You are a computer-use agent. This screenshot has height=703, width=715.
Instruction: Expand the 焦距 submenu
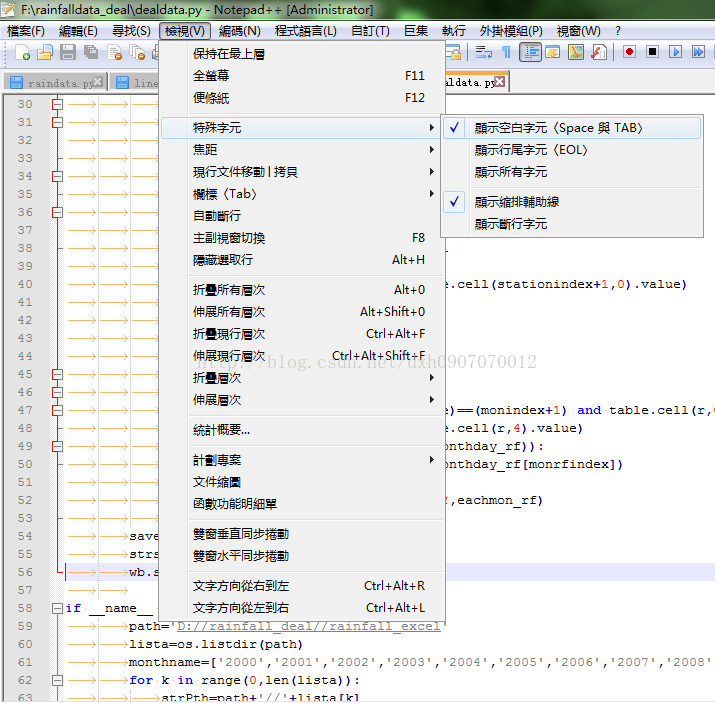(302, 150)
